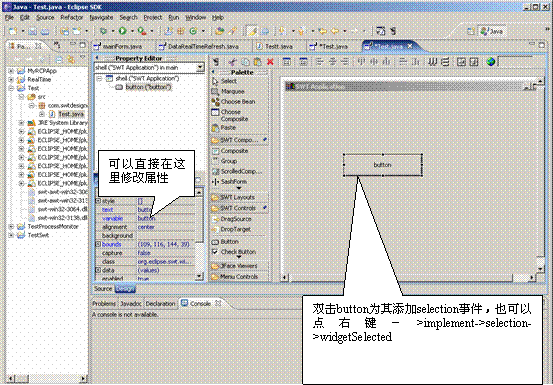This screenshot has width=553, height=385.
Task: Open the Declaration view tab
Action: coord(160,304)
